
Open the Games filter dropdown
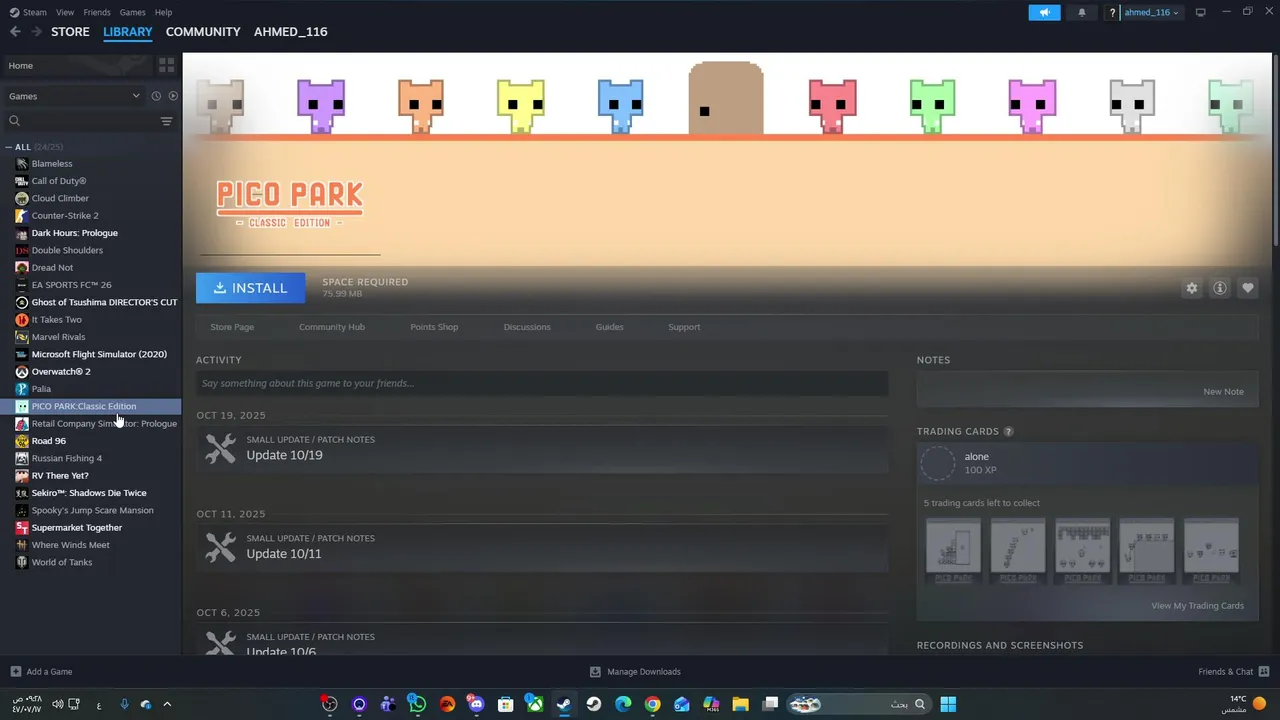click(74, 96)
